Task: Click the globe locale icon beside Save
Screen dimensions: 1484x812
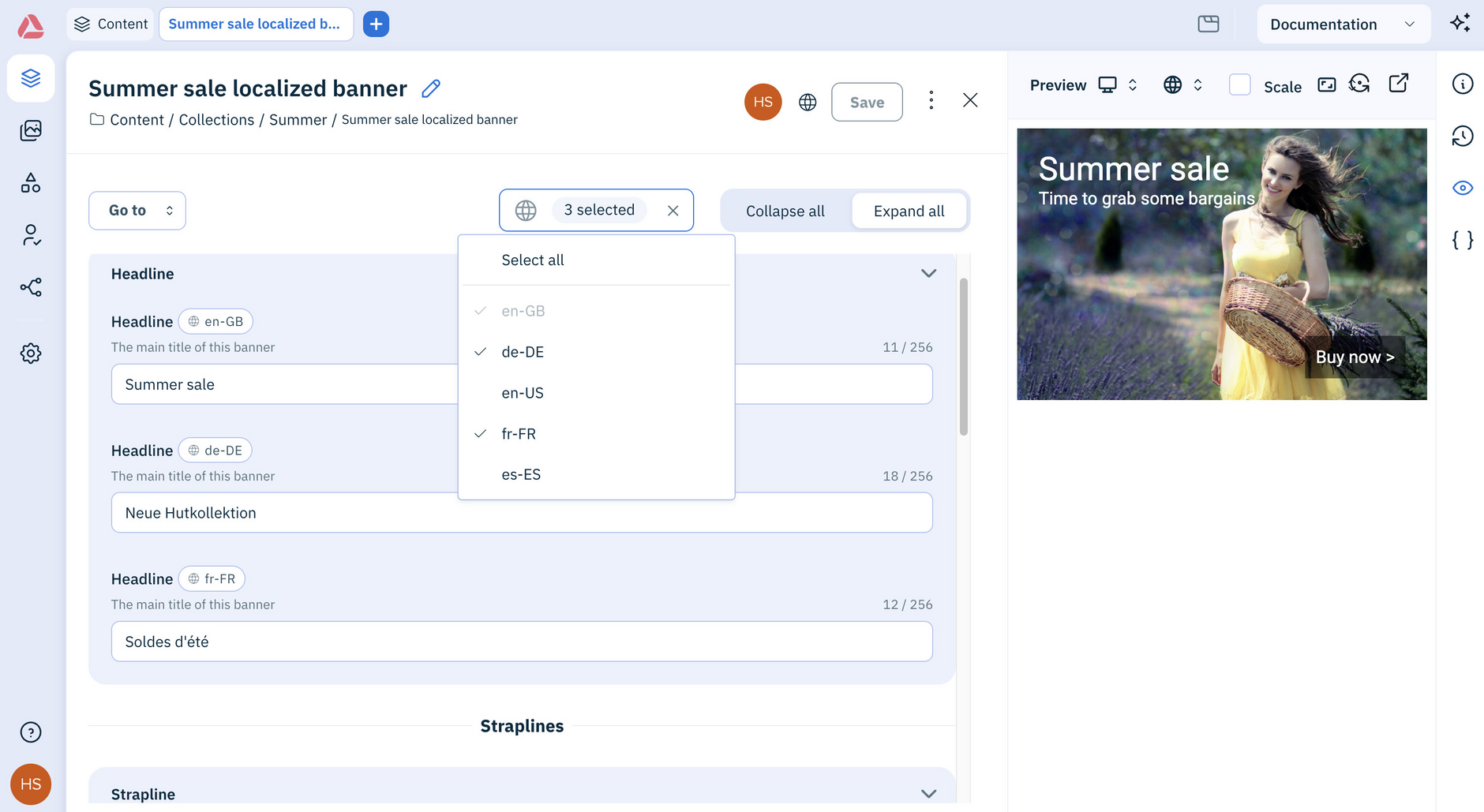Action: click(x=808, y=102)
